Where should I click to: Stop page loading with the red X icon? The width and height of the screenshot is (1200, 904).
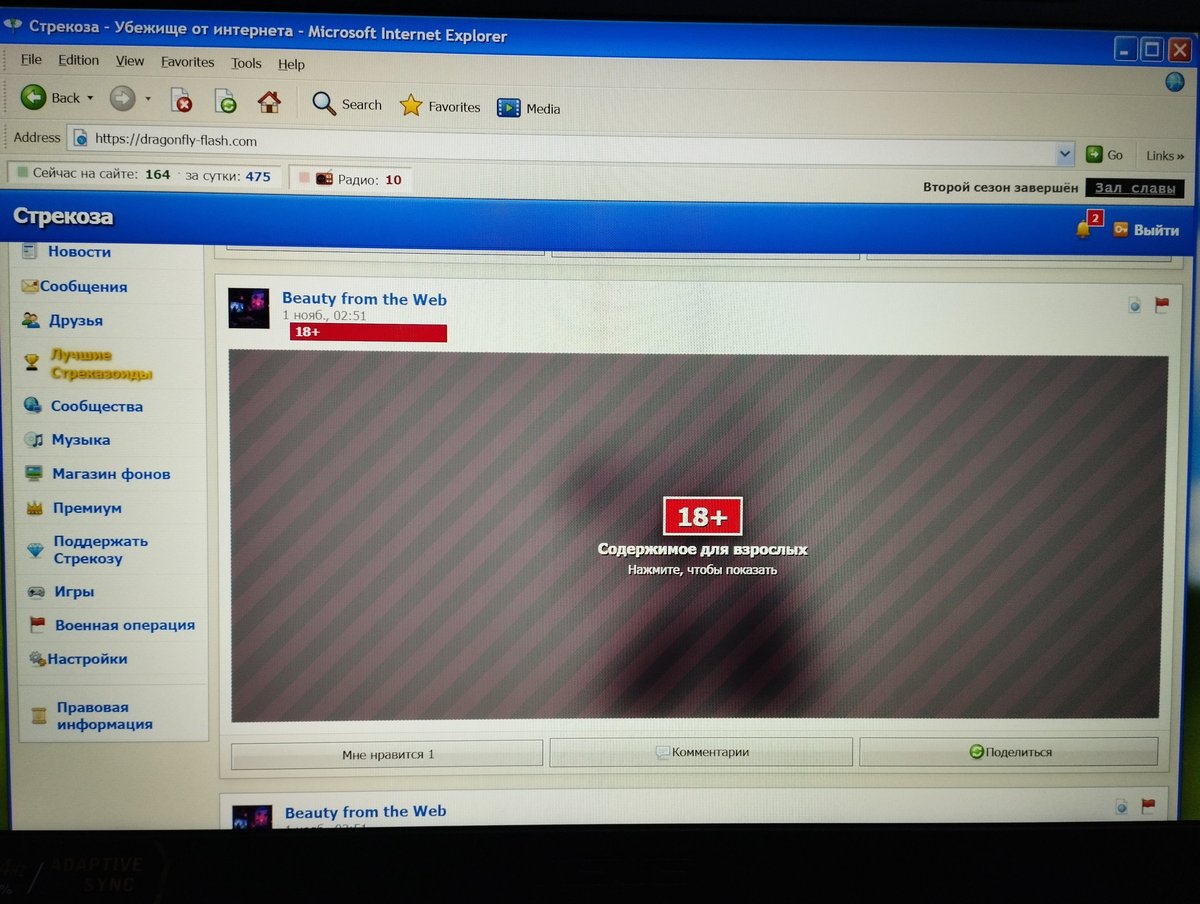pos(181,100)
